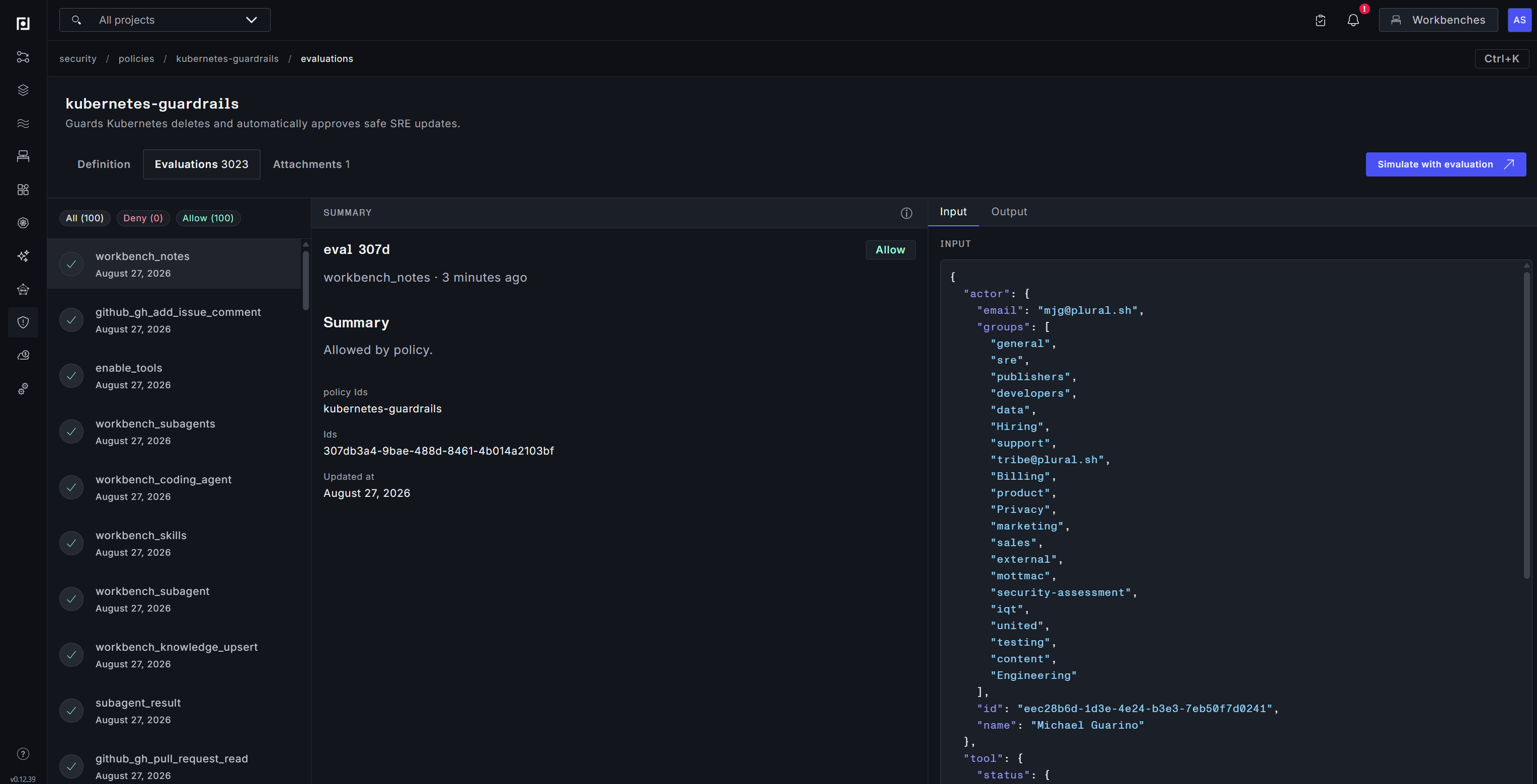Open the flows waves sidebar icon

coord(23,123)
